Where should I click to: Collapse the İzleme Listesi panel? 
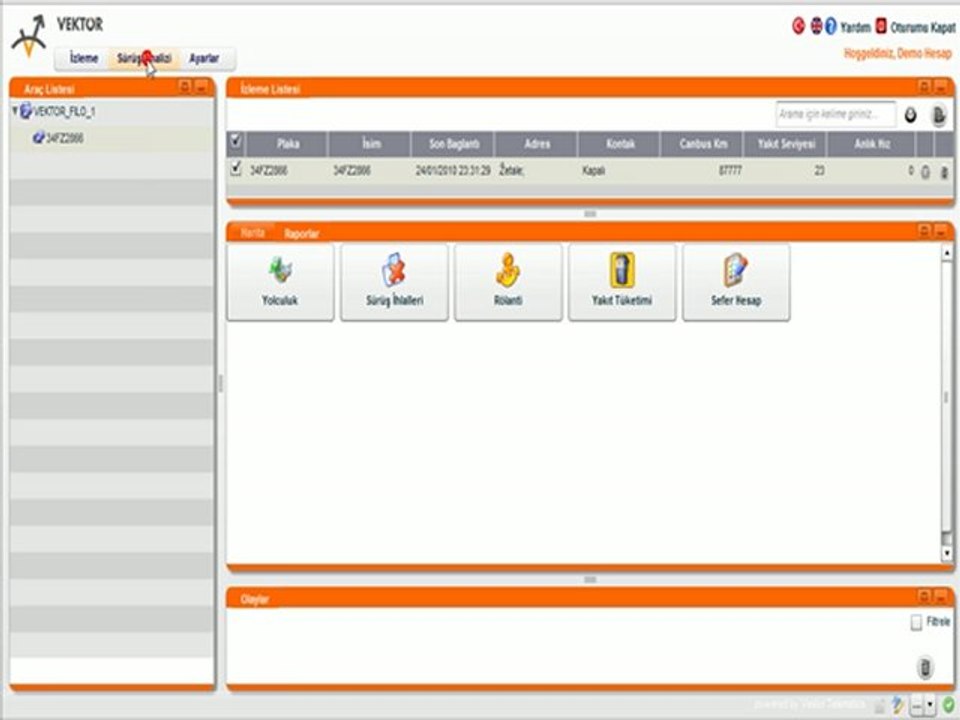(942, 87)
